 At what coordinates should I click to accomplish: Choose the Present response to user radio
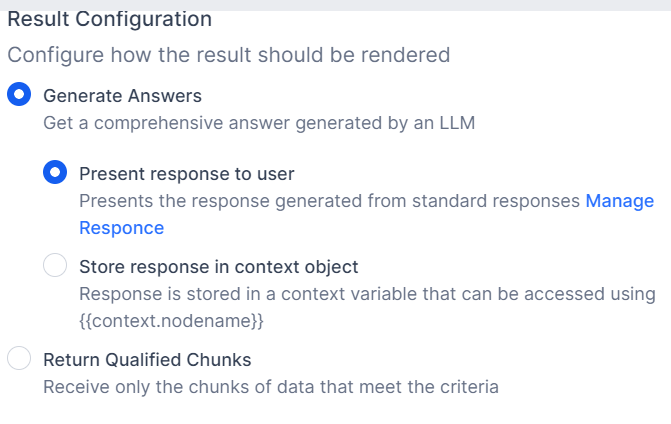[x=55, y=173]
